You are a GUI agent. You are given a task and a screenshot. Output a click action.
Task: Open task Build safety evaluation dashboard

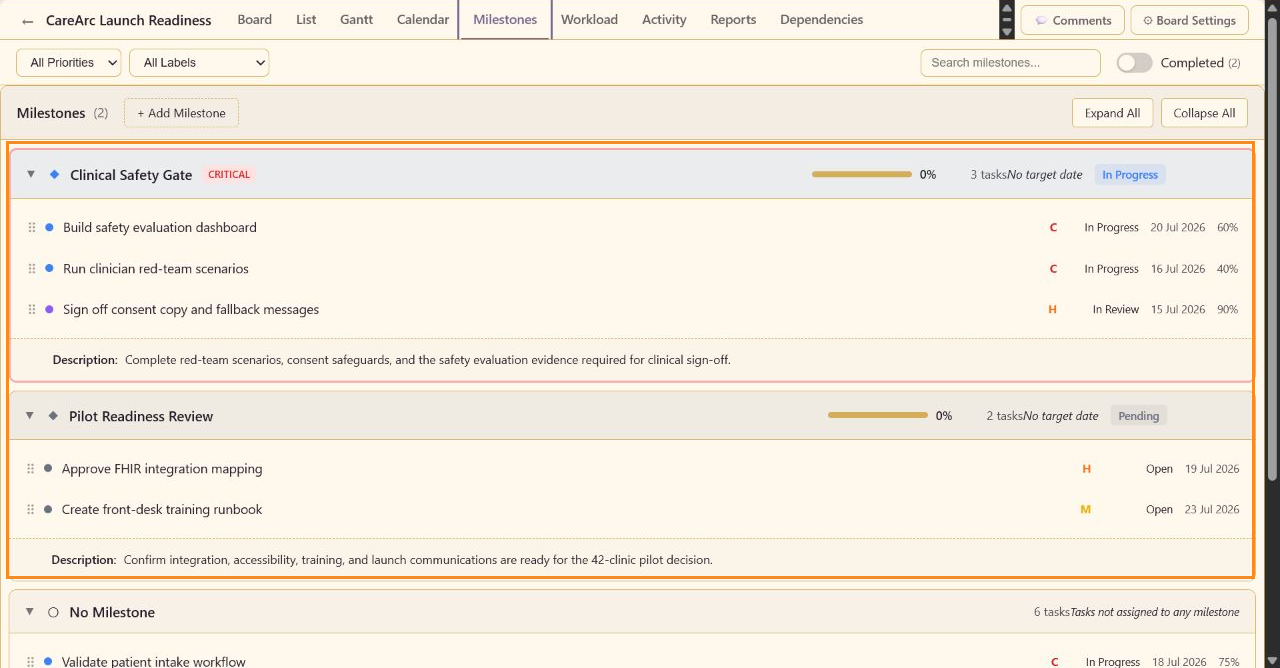tap(160, 228)
